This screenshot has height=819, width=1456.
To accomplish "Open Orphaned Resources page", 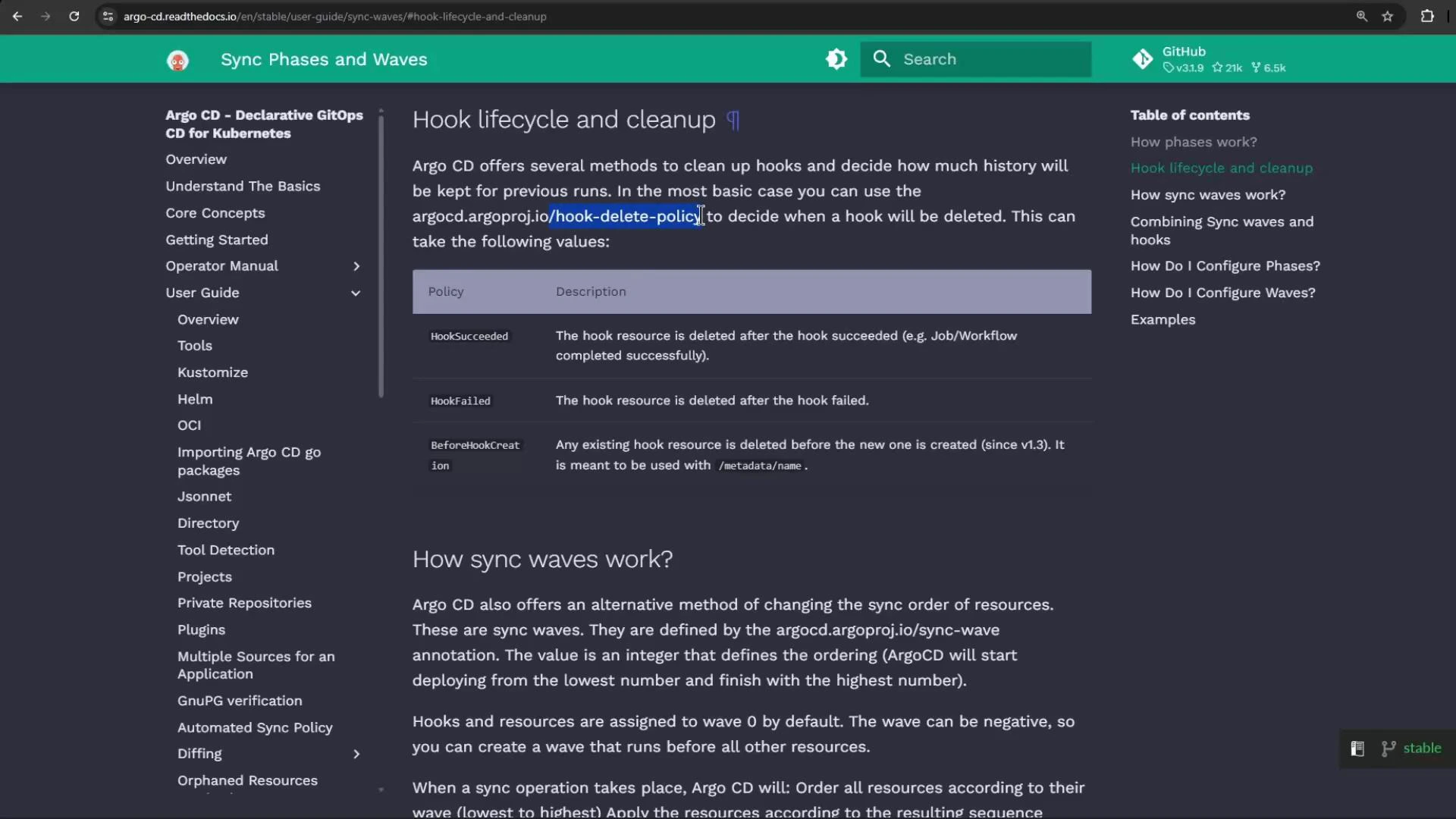I will click(x=247, y=780).
